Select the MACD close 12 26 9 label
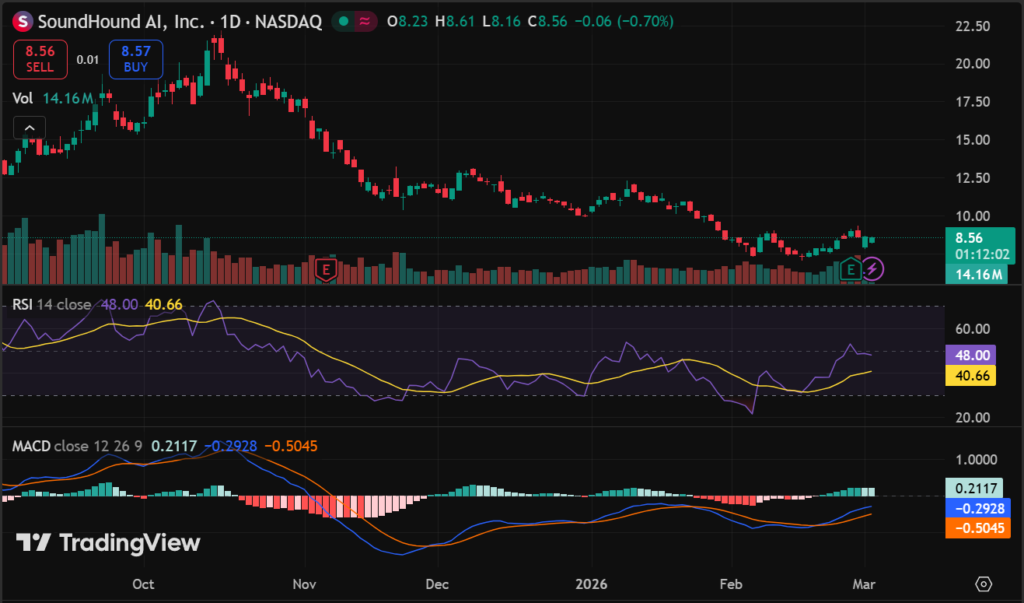Image resolution: width=1024 pixels, height=603 pixels. (75, 444)
